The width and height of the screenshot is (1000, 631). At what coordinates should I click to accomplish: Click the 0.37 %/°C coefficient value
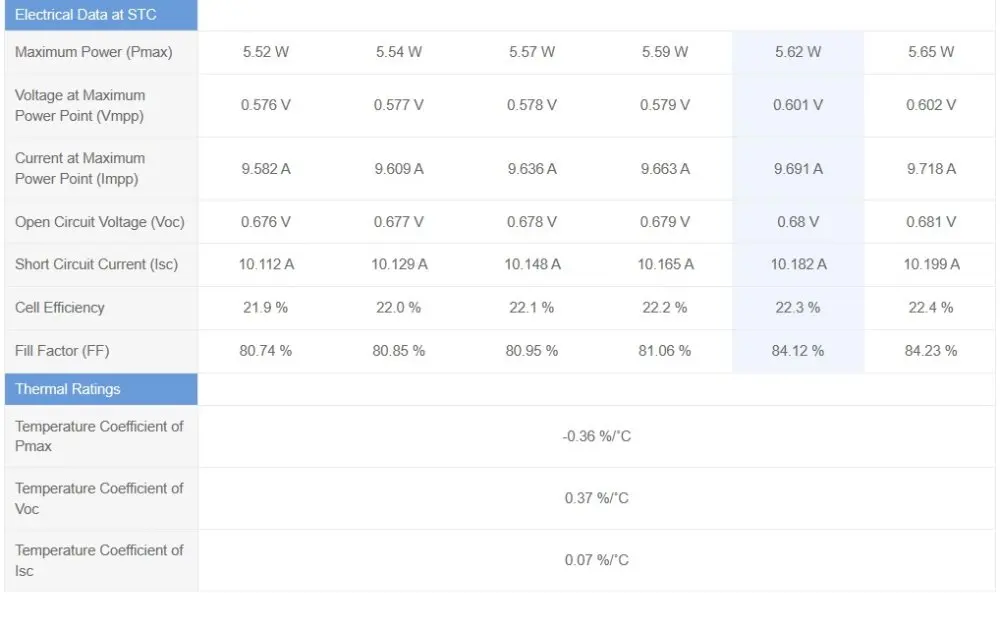[x=596, y=498]
